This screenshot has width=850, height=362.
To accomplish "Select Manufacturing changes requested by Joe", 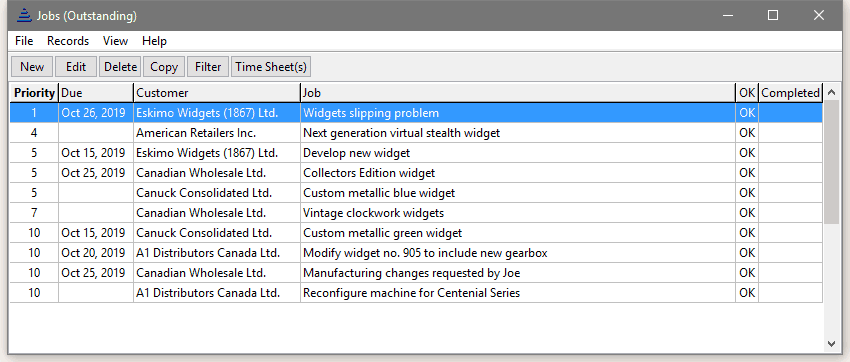I will click(416, 273).
